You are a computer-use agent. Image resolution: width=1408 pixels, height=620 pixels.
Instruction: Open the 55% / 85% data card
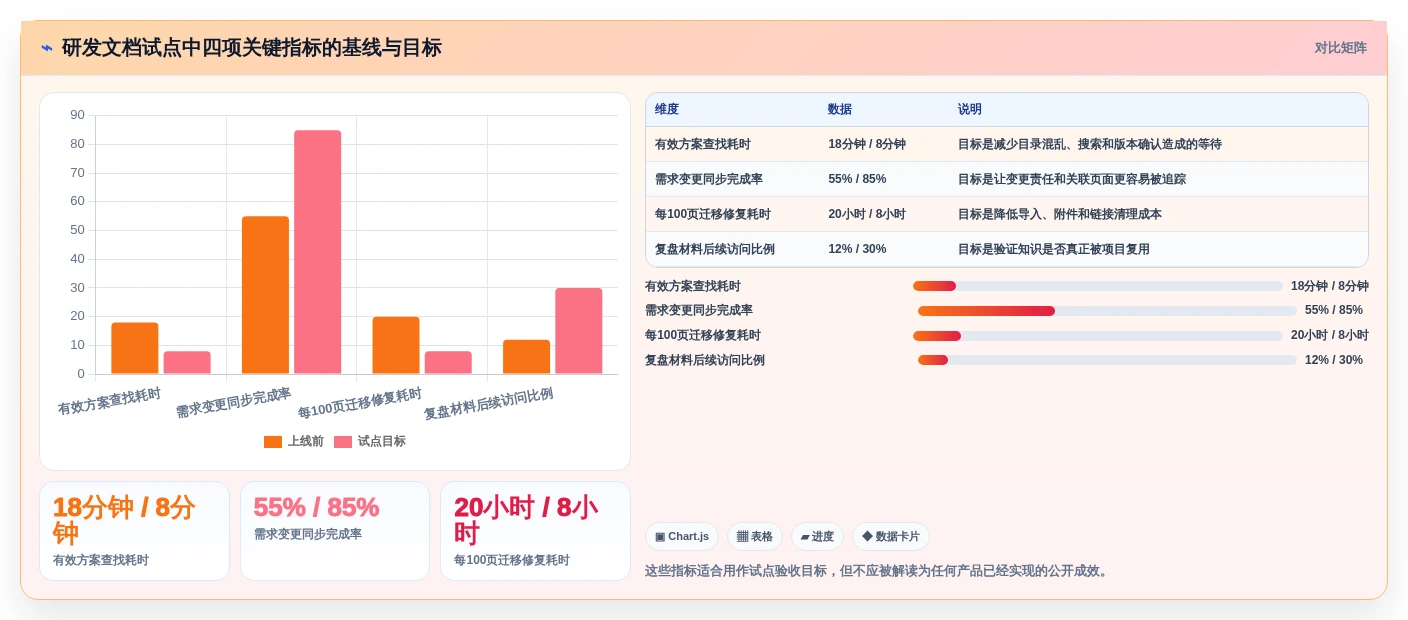335,531
